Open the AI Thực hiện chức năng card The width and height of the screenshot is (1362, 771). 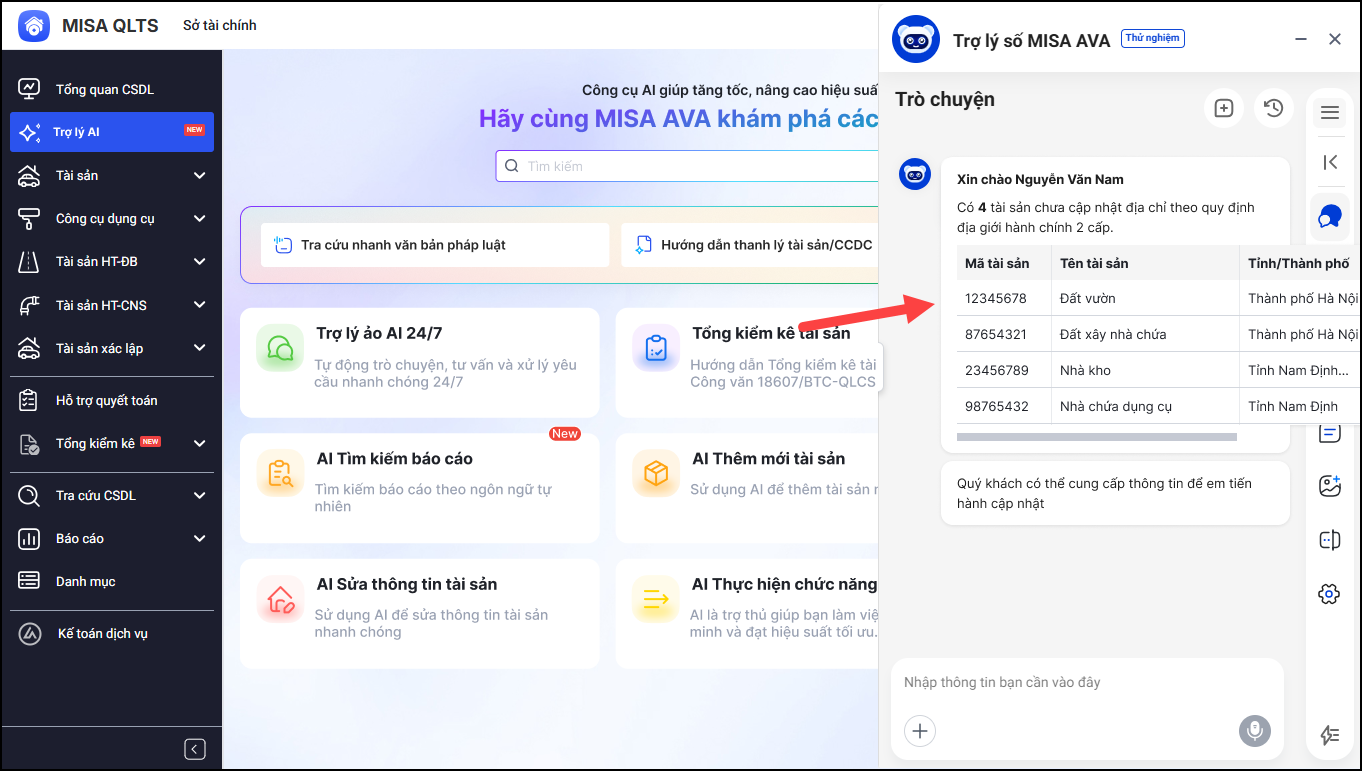click(747, 613)
